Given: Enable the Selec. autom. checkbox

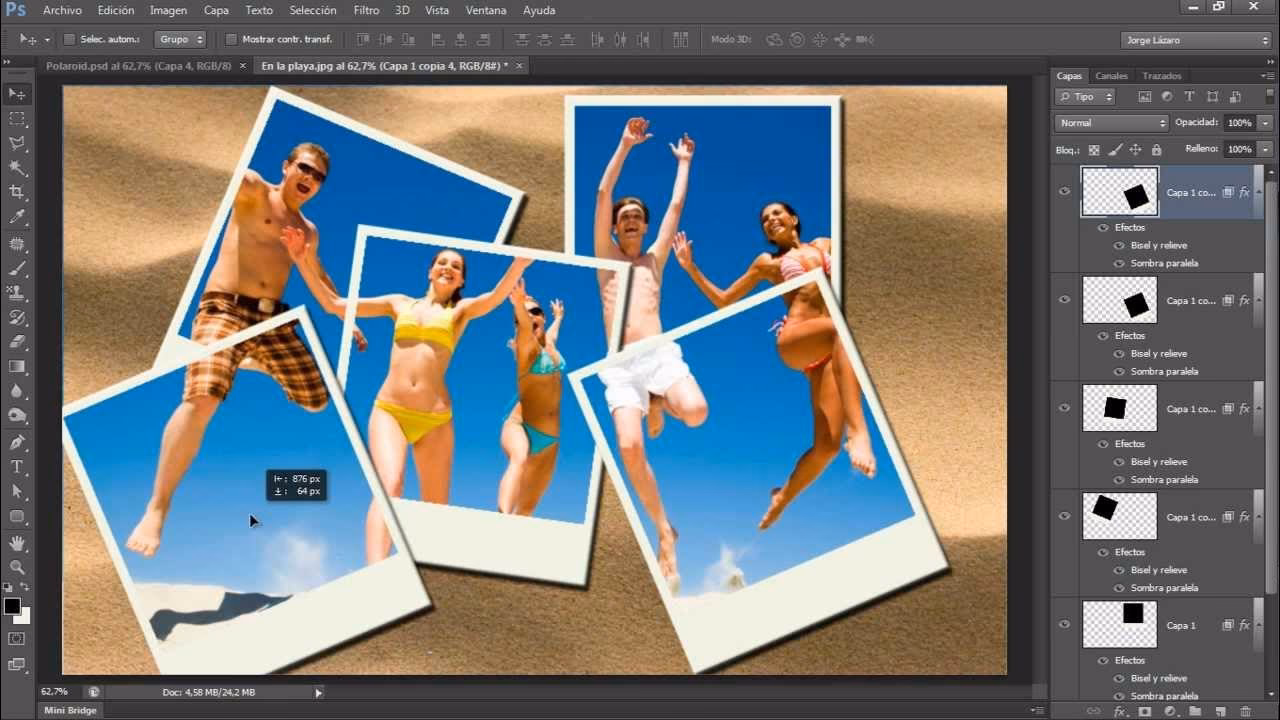Looking at the screenshot, I should [x=68, y=38].
